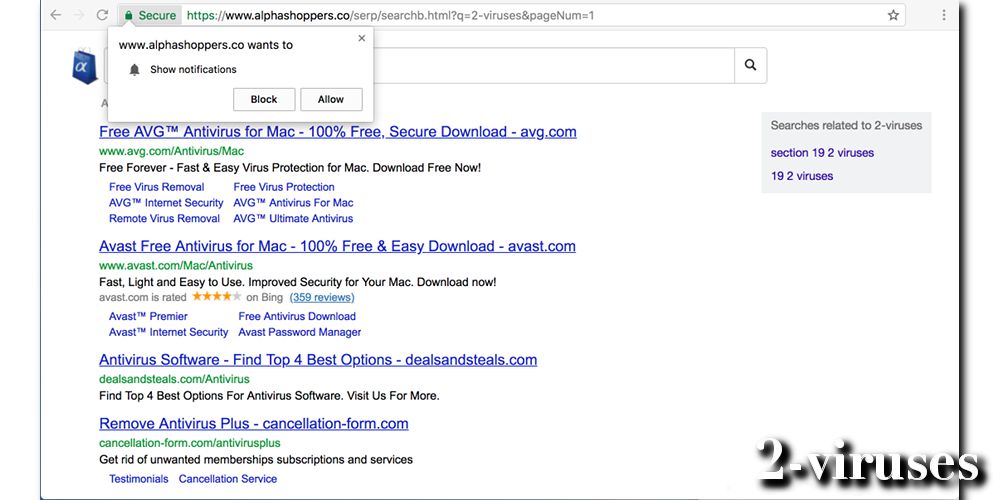This screenshot has height=500, width=1000.
Task: Open the Free Virus Protection sitelink
Action: (x=284, y=187)
